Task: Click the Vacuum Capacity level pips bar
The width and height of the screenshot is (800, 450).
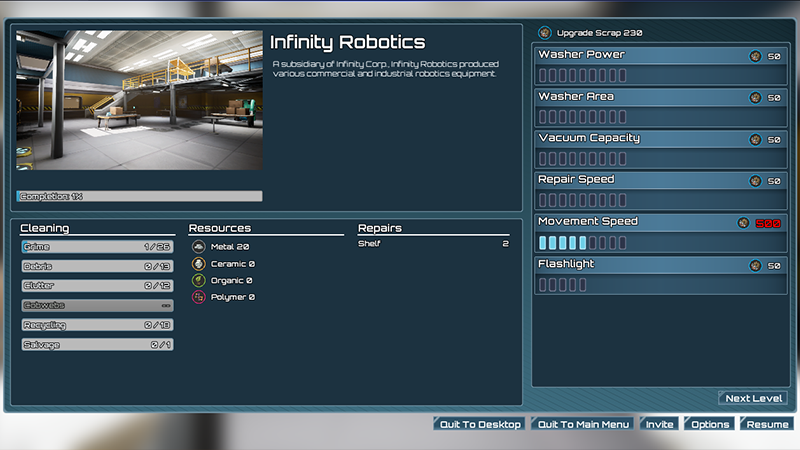Action: [582, 159]
